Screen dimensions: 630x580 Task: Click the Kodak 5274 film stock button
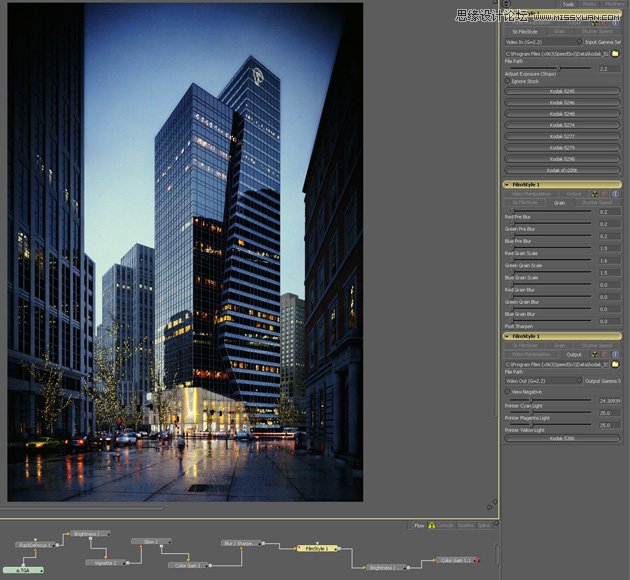[x=562, y=125]
